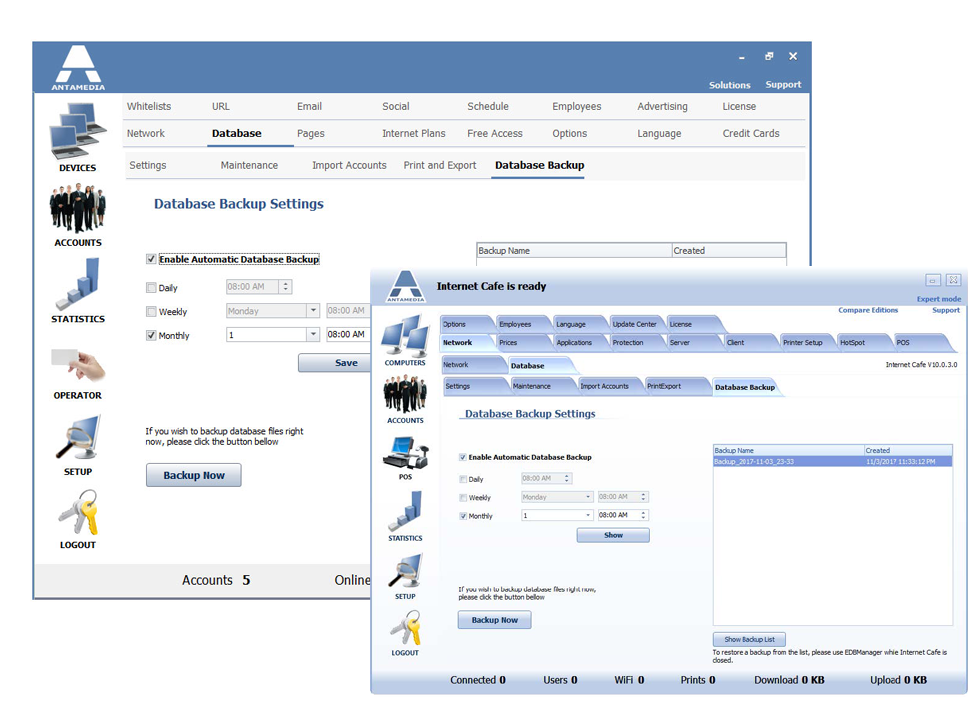Screen dimensions: 979x709
Task: Open Printer Setup tab in Internet Cafe window
Action: (x=805, y=342)
